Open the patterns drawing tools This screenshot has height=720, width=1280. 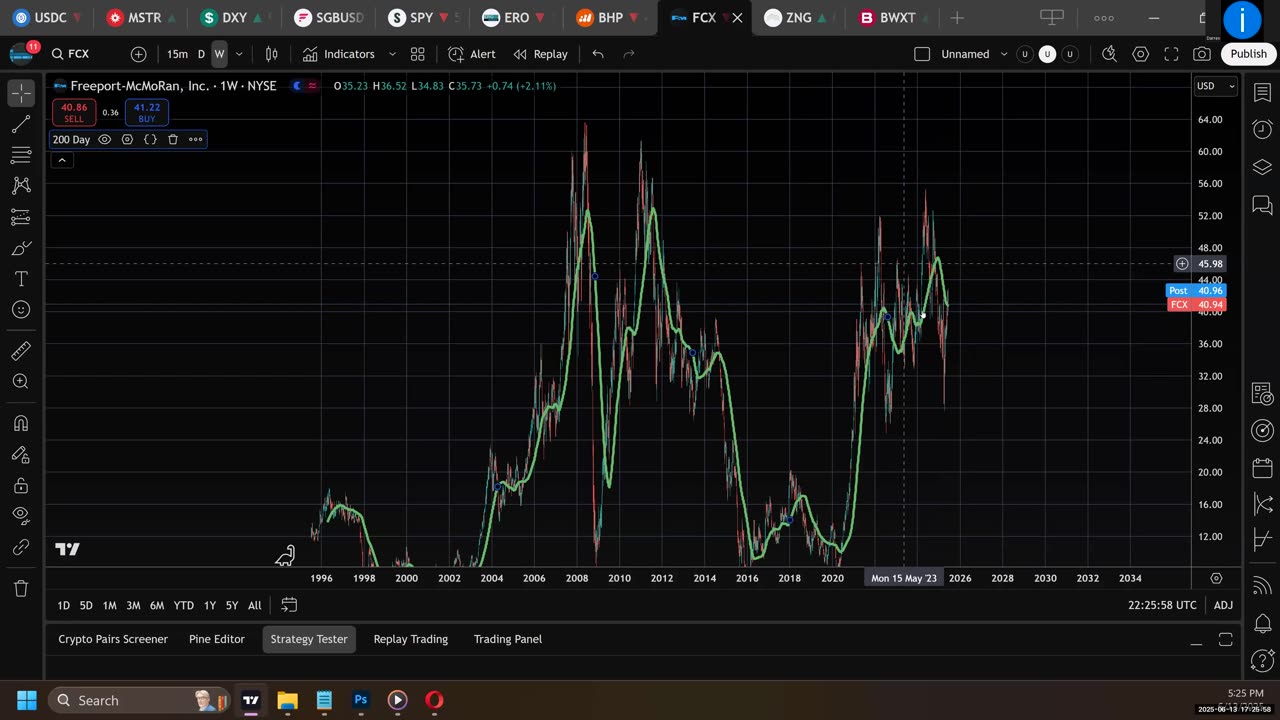point(21,186)
